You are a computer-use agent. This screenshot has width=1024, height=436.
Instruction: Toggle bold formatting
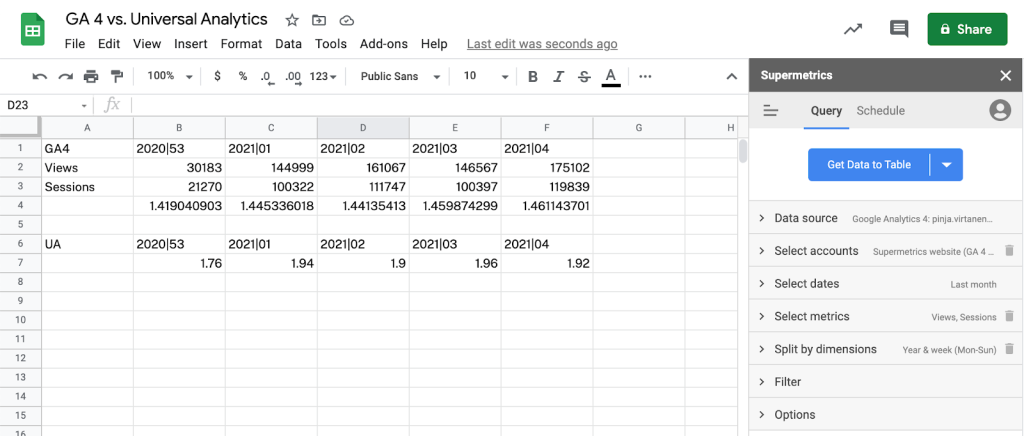[532, 77]
